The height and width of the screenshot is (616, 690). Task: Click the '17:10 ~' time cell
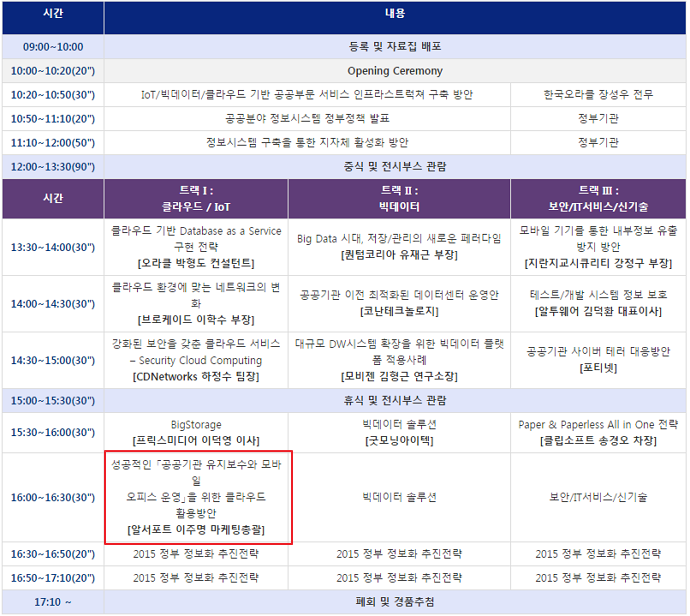53,601
